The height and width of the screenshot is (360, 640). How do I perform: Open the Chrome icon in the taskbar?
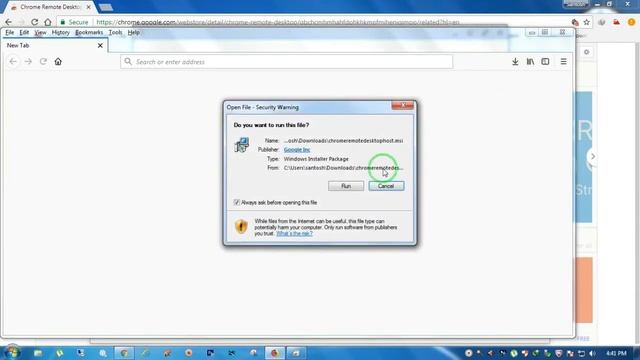[x=124, y=353]
